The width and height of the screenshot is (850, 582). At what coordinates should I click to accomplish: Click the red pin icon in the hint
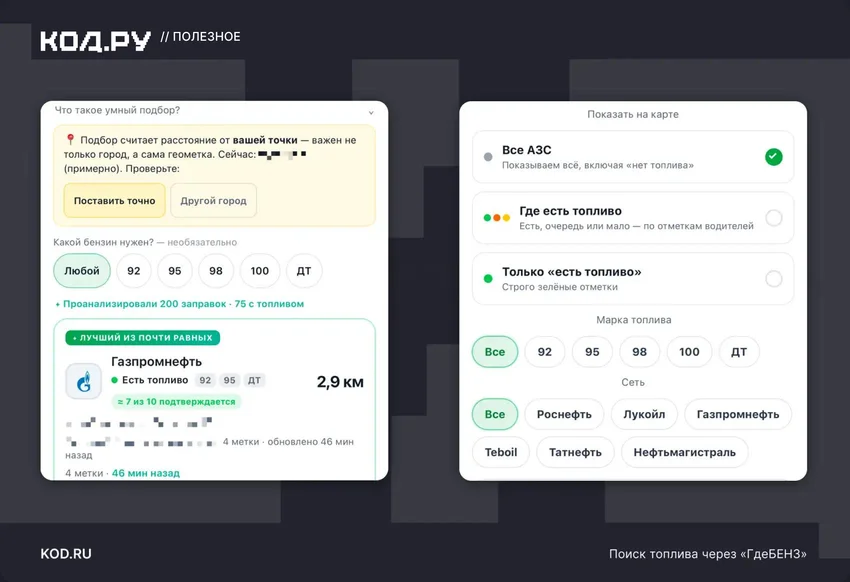coord(70,140)
